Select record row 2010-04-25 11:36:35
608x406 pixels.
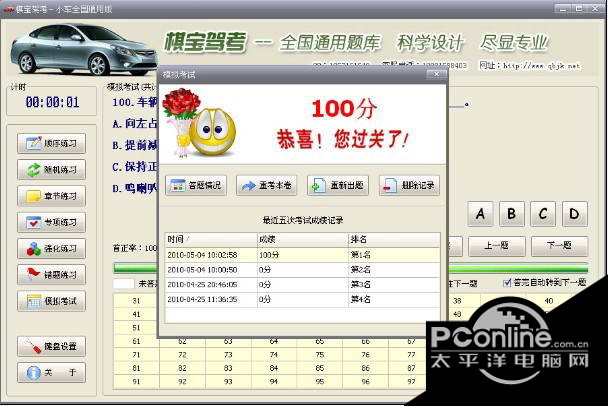coord(303,299)
